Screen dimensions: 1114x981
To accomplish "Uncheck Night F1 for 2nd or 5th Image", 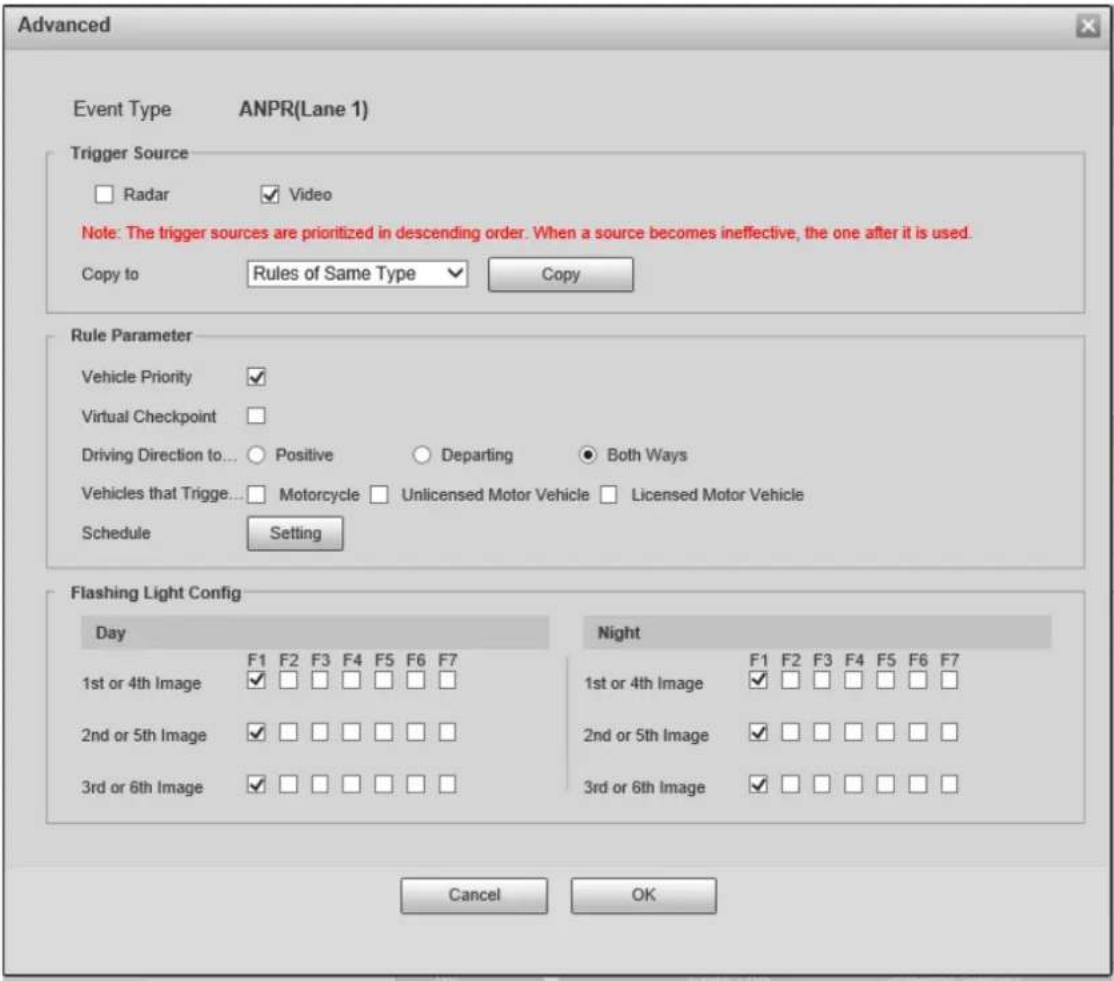I will [x=759, y=732].
